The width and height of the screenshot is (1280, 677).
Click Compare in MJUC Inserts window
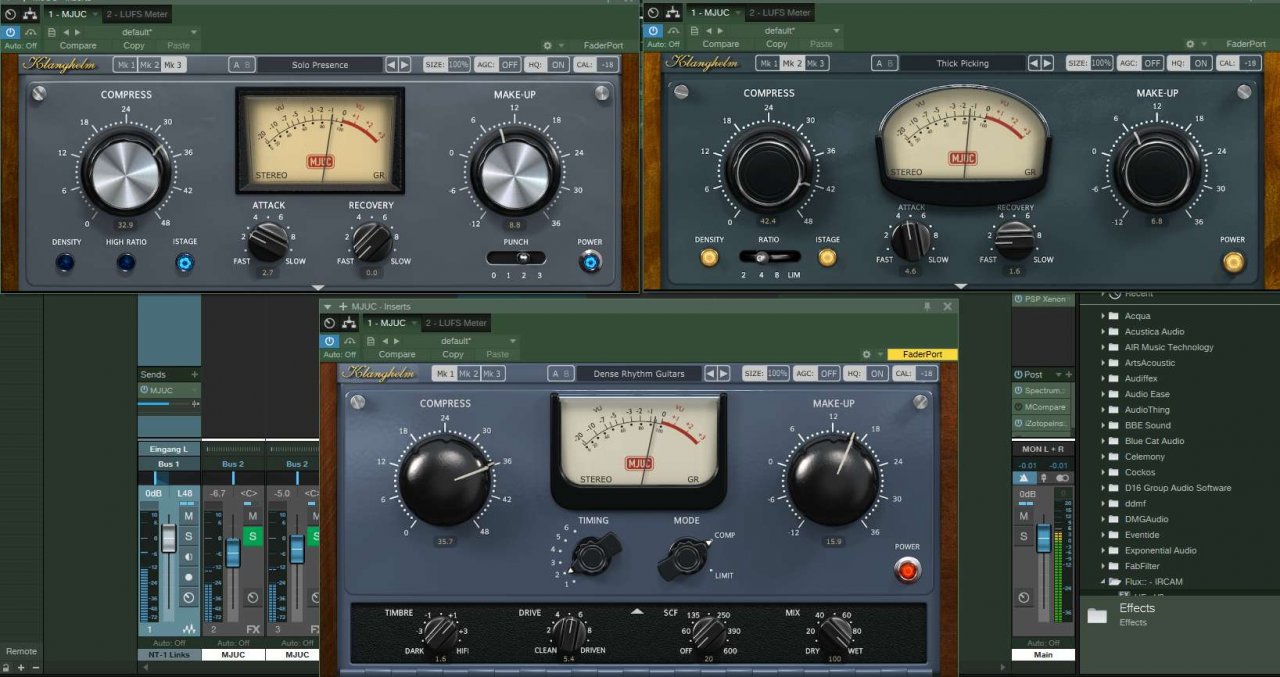click(x=397, y=354)
